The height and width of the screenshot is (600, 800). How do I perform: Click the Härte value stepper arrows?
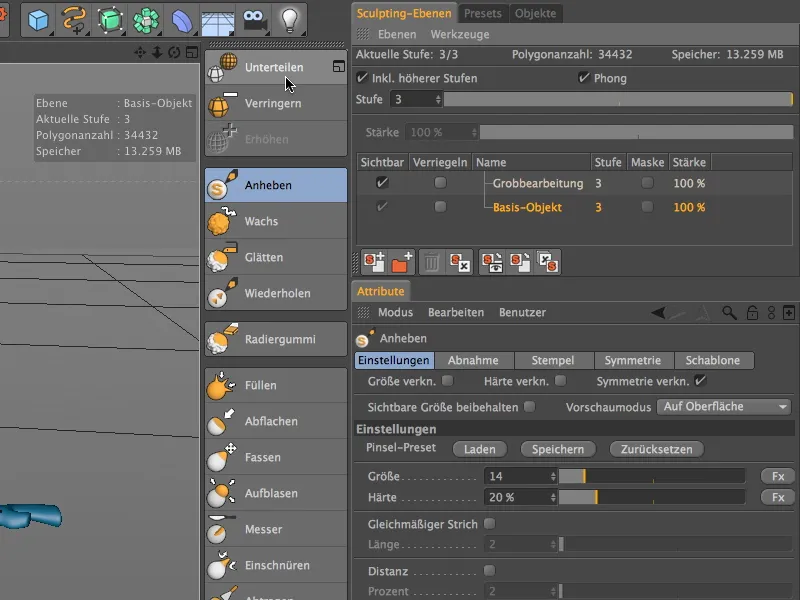(553, 497)
